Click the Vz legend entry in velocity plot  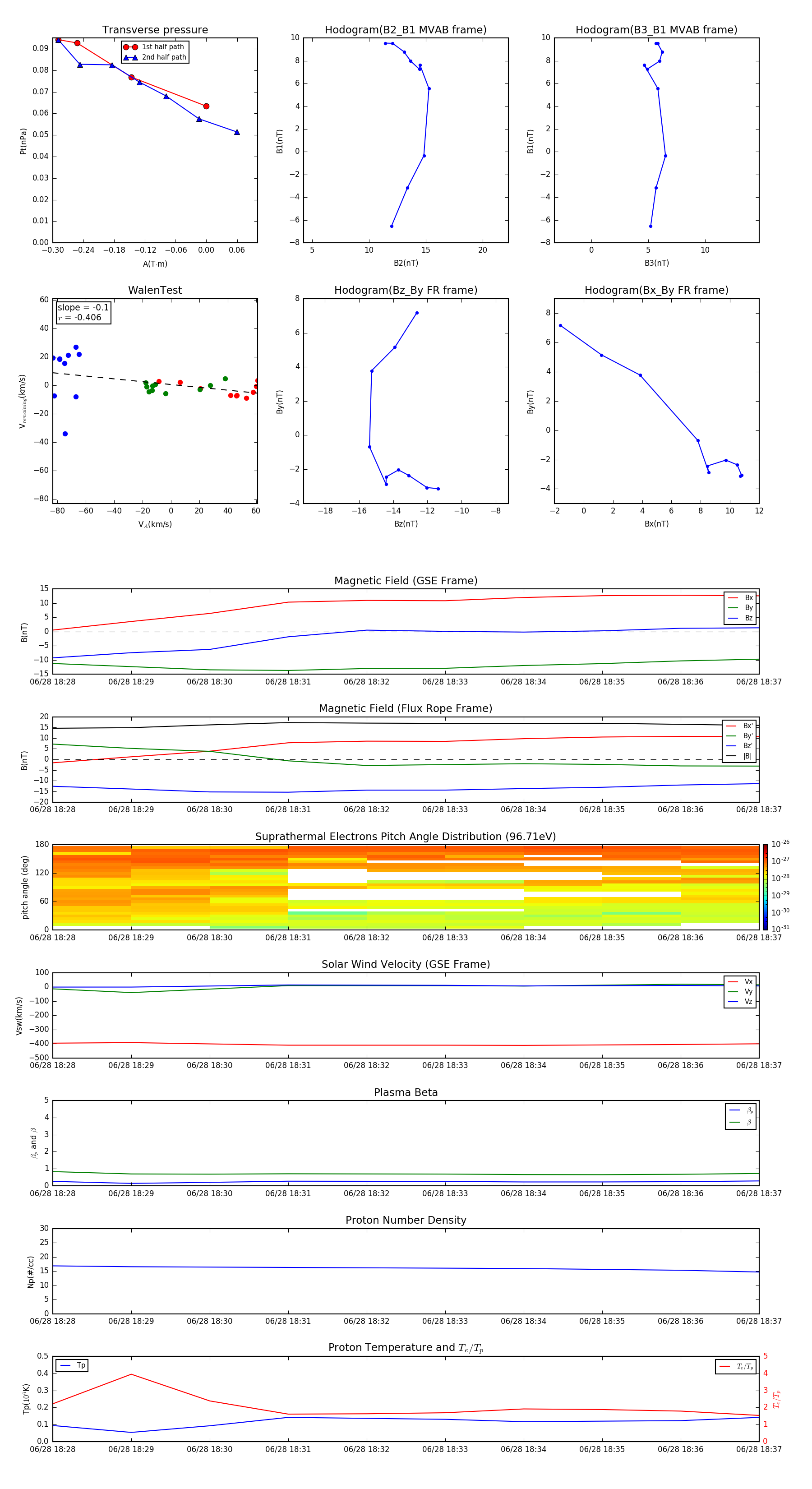coord(740,1002)
